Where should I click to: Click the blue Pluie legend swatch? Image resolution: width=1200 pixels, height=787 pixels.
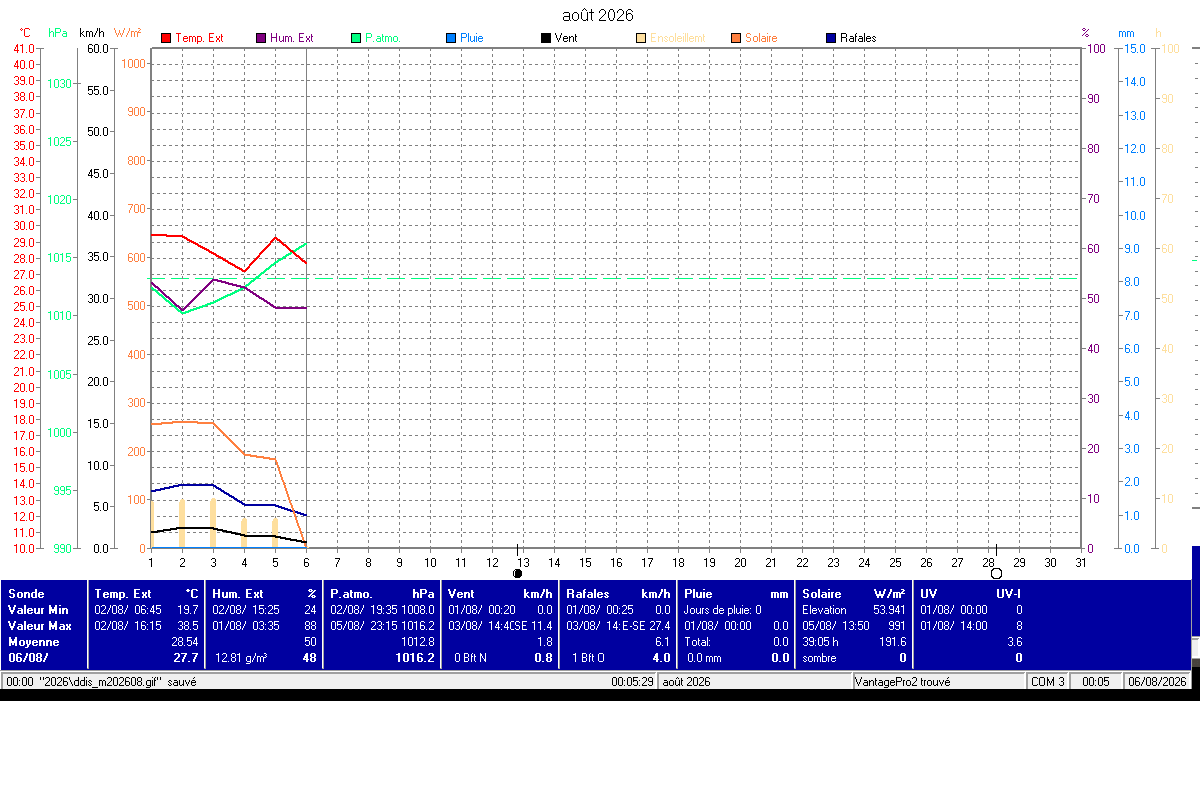pos(451,38)
